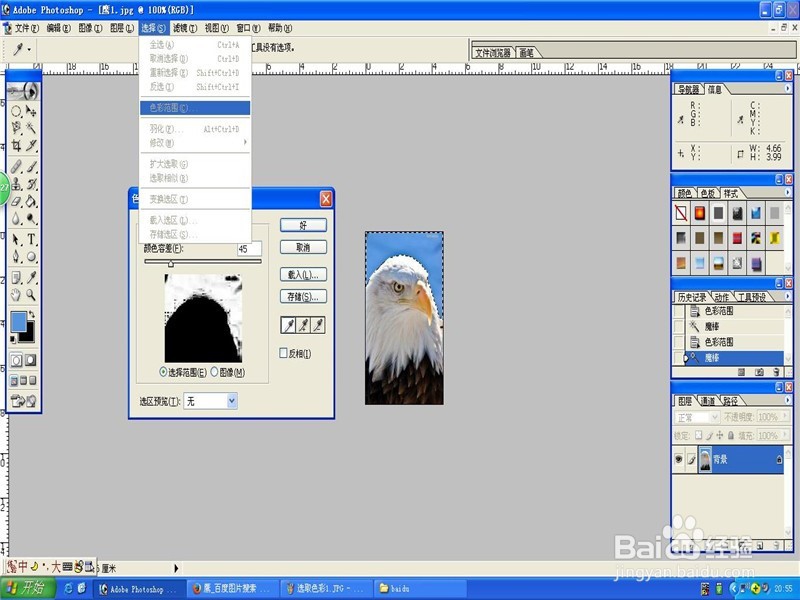This screenshot has height=600, width=800.
Task: Open the 填充 fill slider arrow
Action: pos(784,435)
